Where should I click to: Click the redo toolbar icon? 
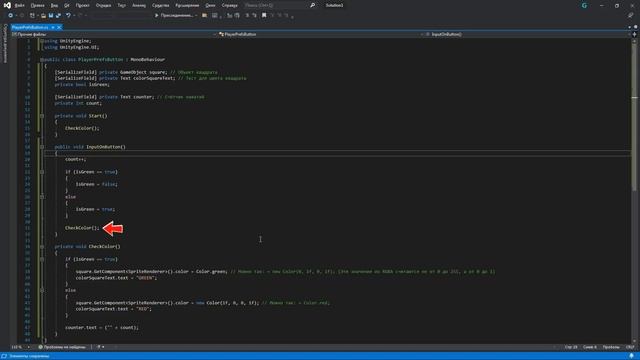80,16
